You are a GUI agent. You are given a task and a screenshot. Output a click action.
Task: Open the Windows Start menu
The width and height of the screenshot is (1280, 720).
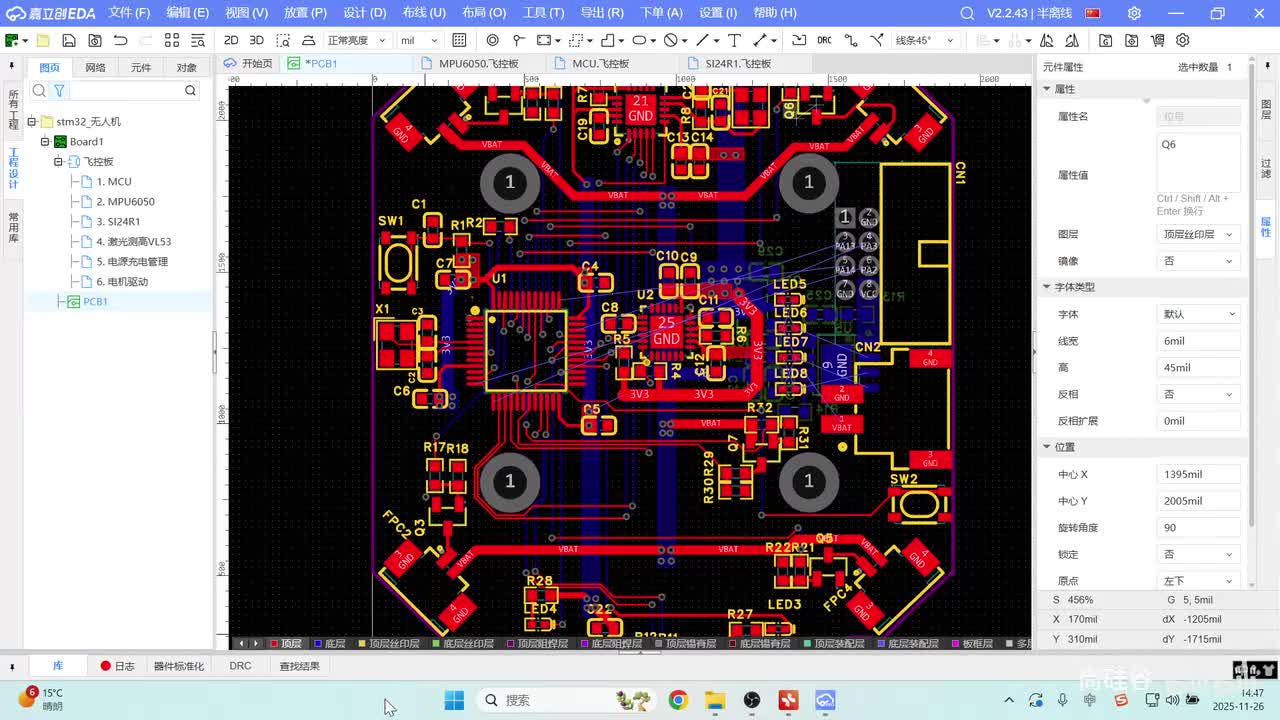[453, 700]
